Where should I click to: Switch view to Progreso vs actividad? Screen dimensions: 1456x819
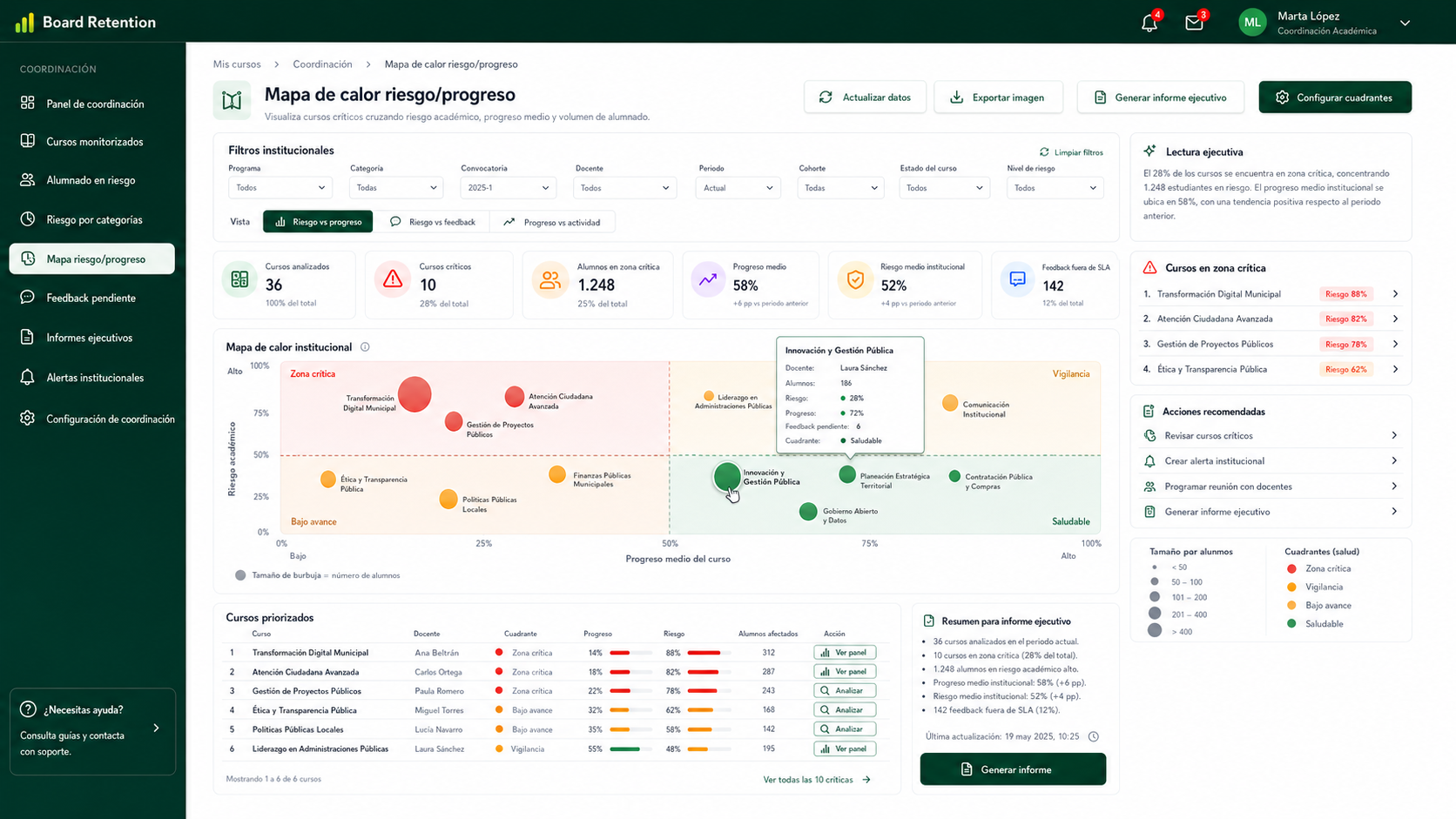click(x=552, y=222)
